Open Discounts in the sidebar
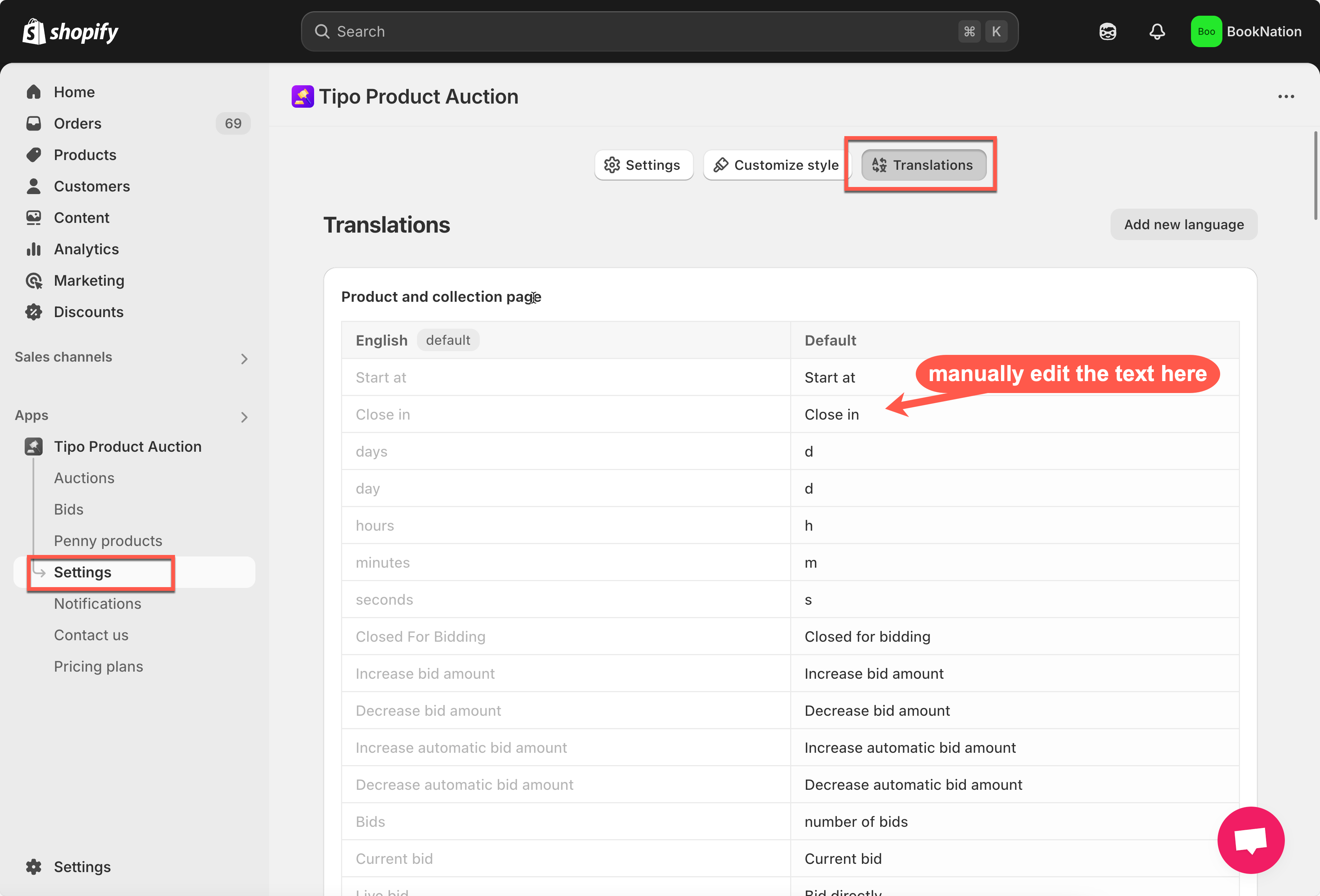 pyautogui.click(x=88, y=312)
